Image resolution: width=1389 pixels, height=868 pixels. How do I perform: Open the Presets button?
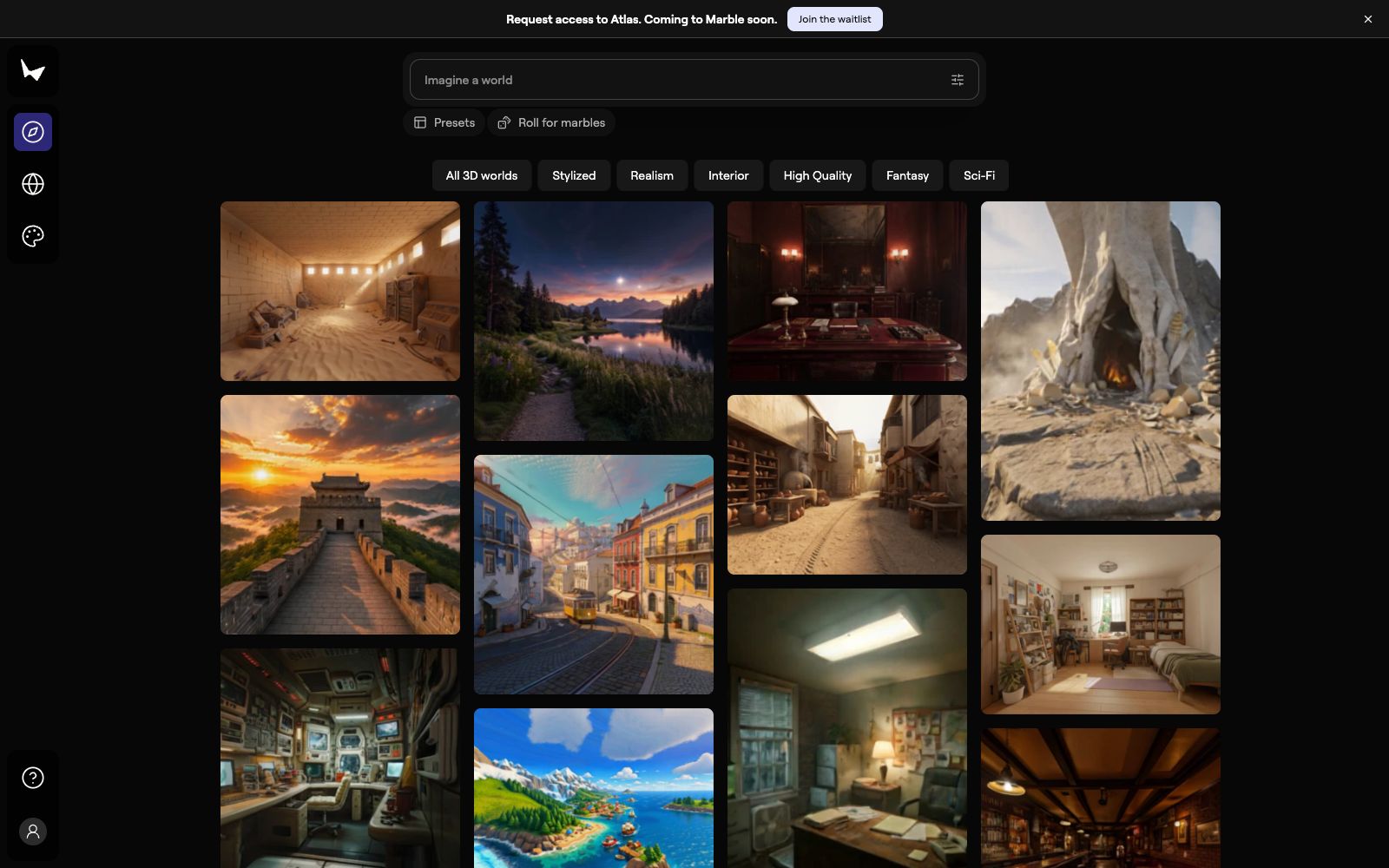444,122
